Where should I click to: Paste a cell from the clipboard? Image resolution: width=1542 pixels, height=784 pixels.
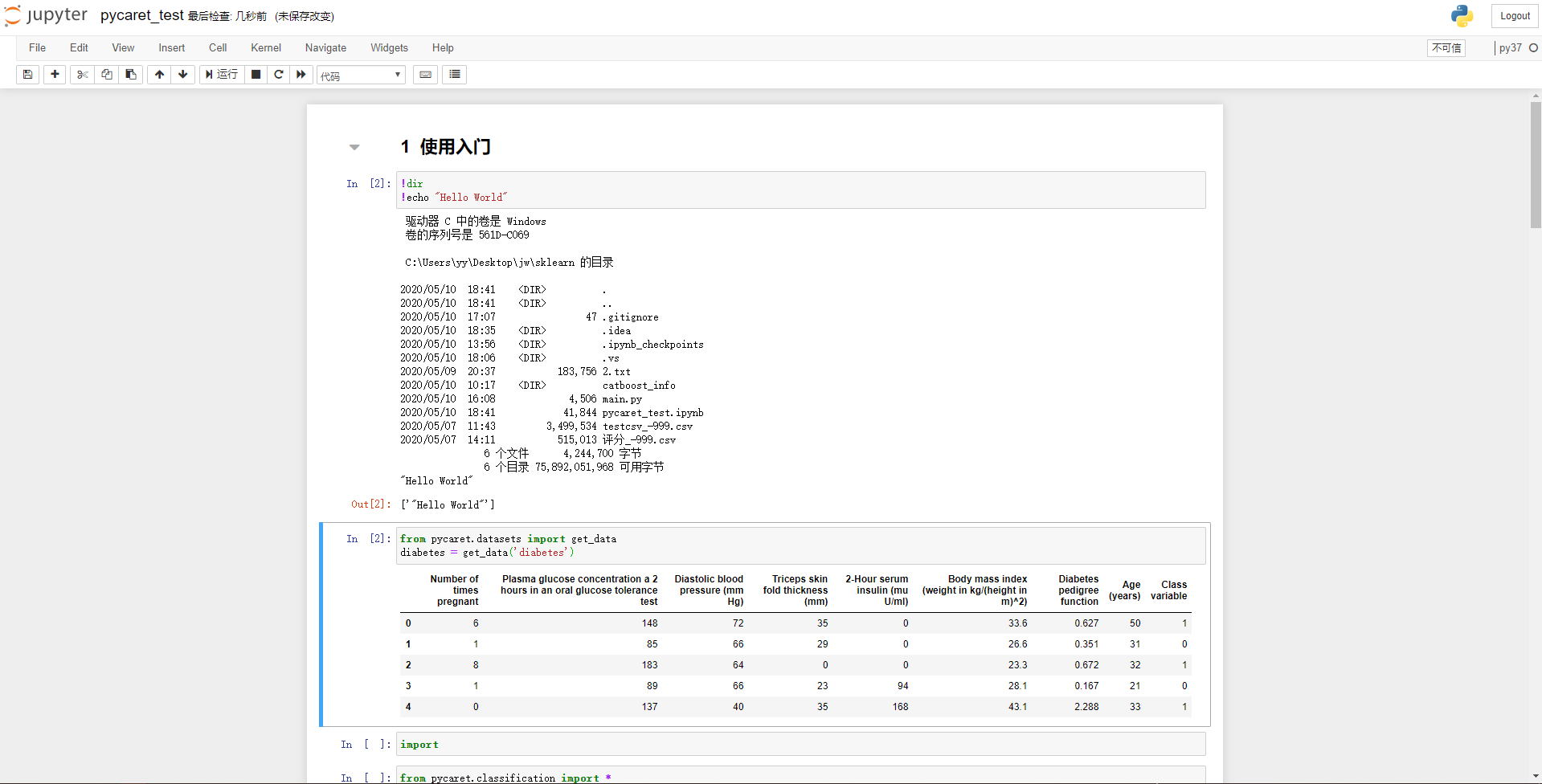coord(130,74)
